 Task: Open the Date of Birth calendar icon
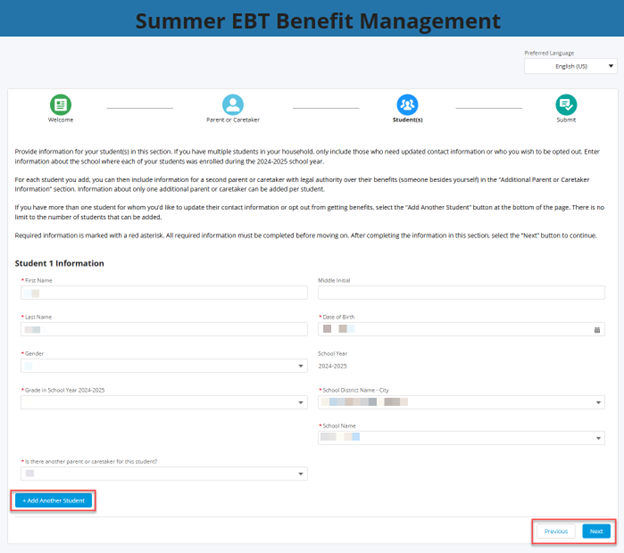[597, 329]
